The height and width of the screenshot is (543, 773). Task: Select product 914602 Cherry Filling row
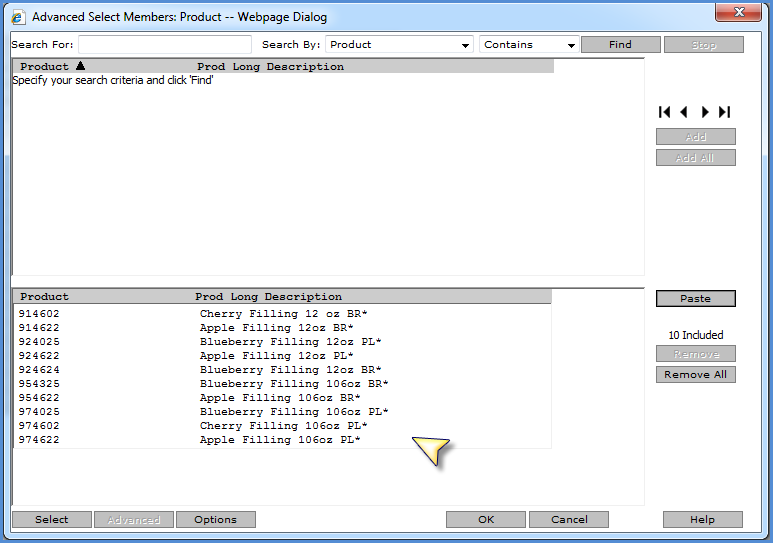[x=282, y=314]
